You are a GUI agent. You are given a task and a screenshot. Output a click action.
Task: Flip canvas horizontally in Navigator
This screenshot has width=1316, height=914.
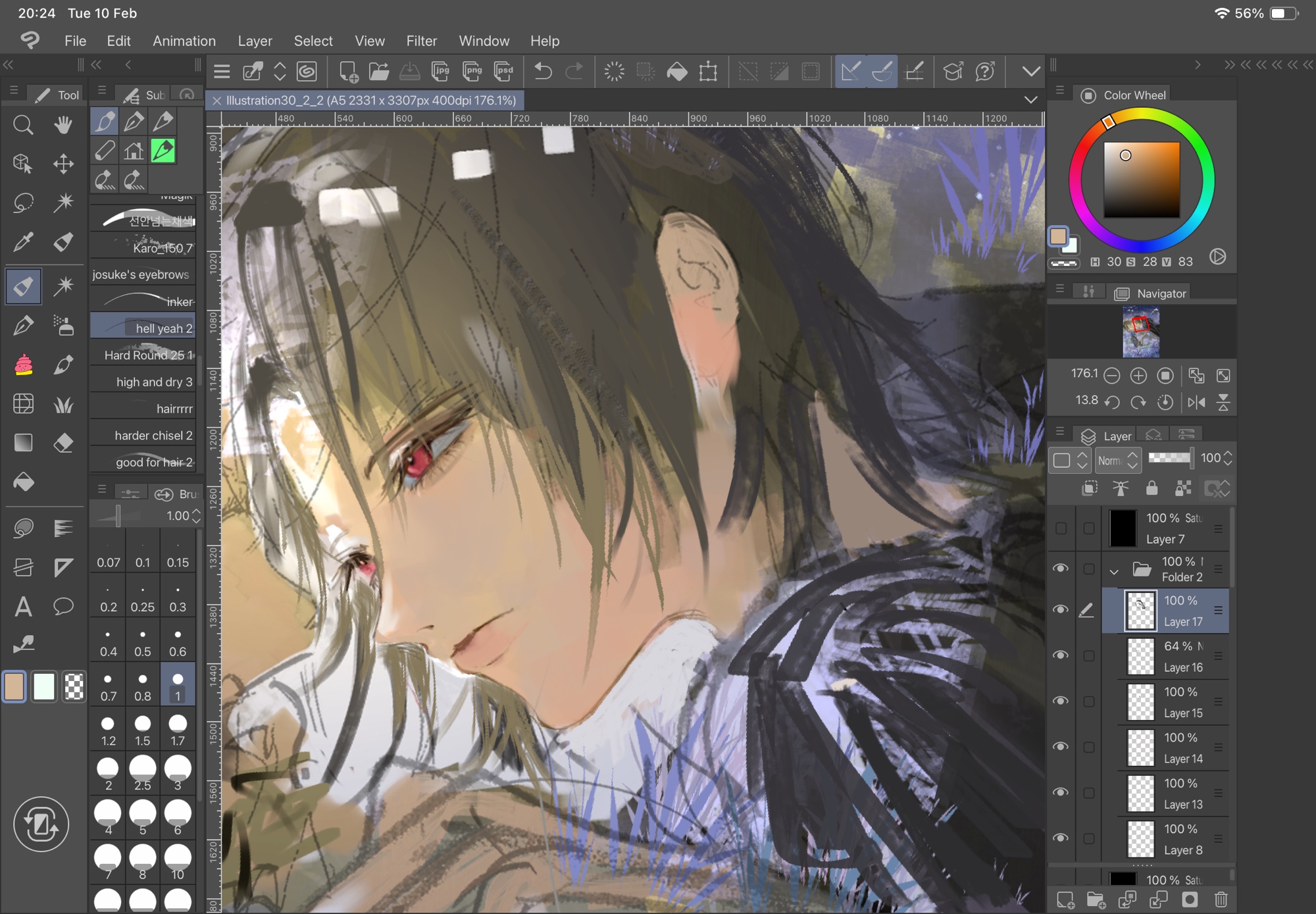[1196, 401]
